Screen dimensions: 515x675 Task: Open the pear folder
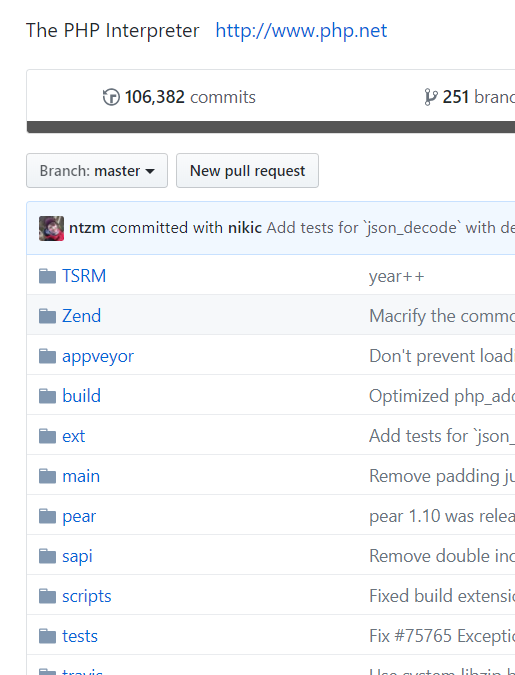(x=79, y=517)
